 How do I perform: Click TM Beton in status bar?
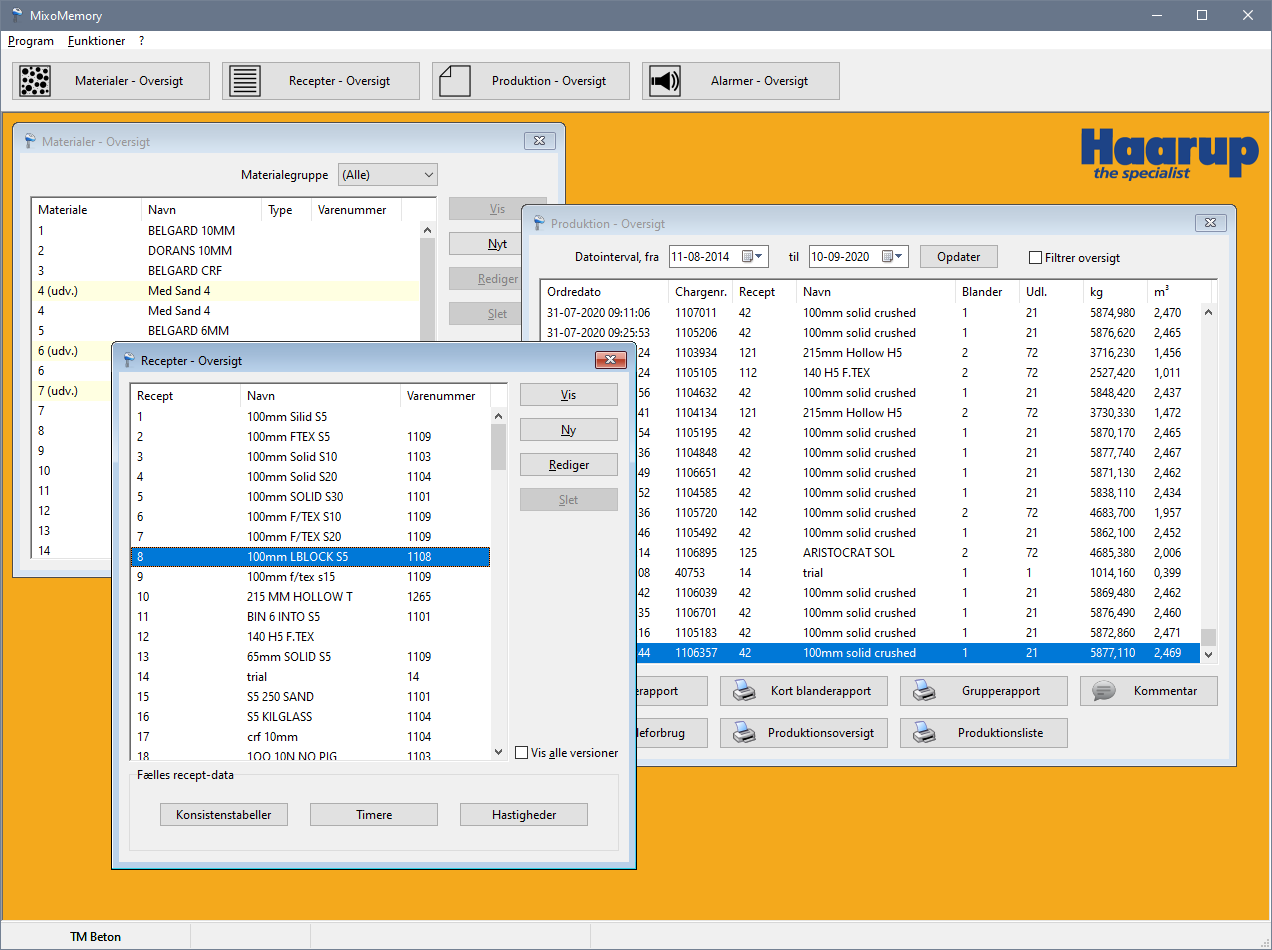click(x=95, y=937)
